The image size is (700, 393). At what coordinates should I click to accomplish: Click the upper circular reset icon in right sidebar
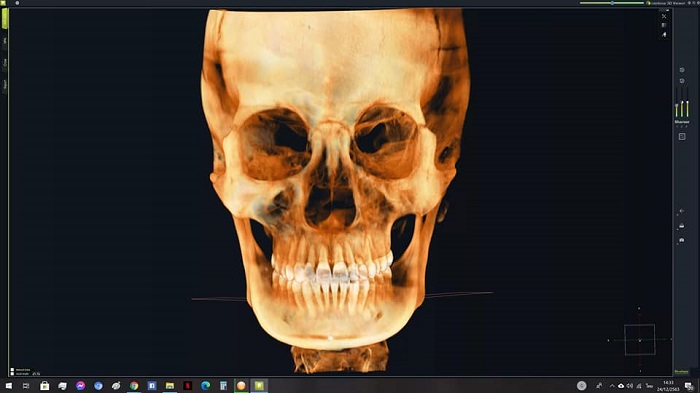(682, 70)
